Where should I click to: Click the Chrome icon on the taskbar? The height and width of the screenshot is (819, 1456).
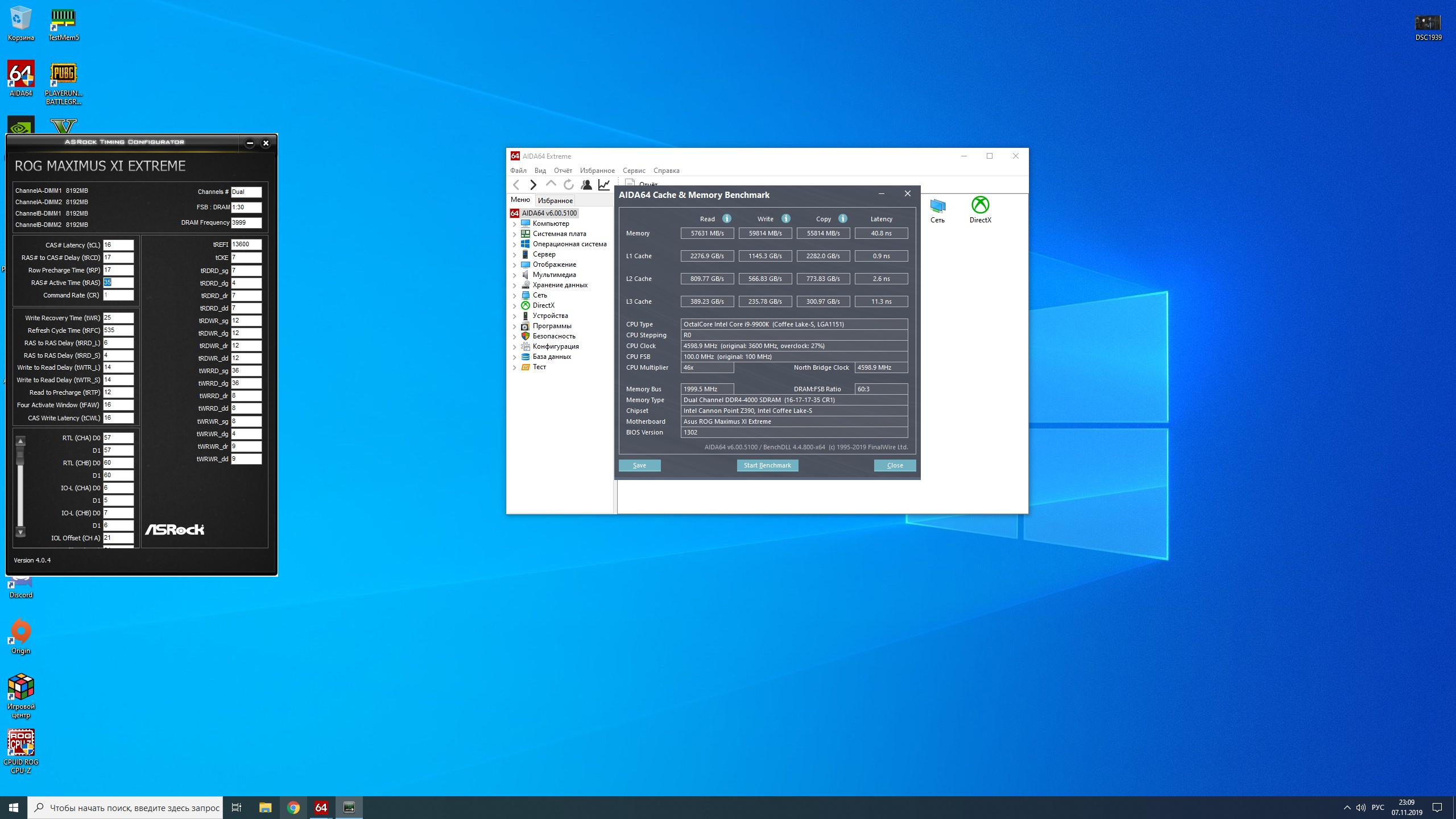point(293,808)
